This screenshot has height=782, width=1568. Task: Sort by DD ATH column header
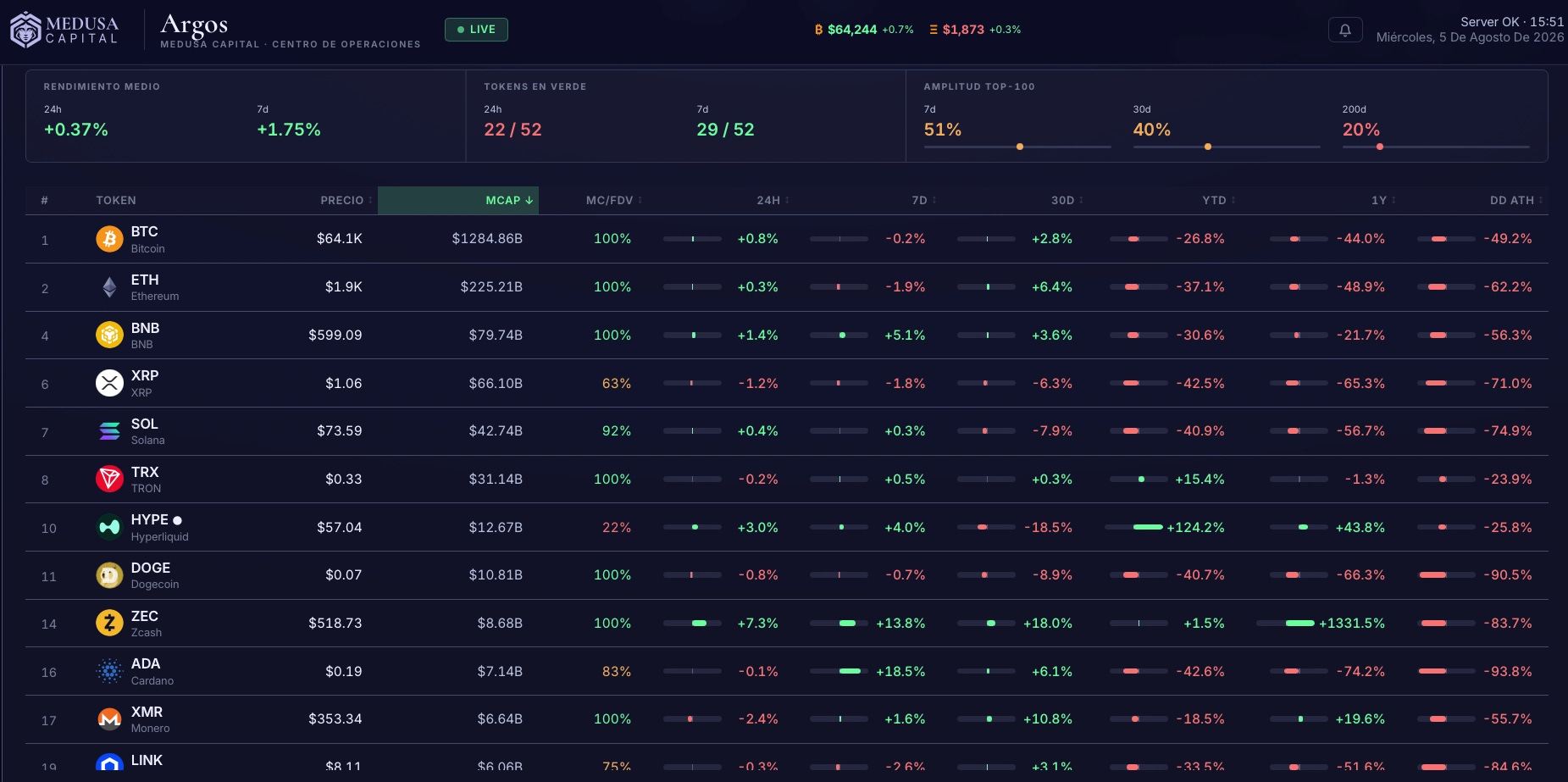click(1515, 201)
